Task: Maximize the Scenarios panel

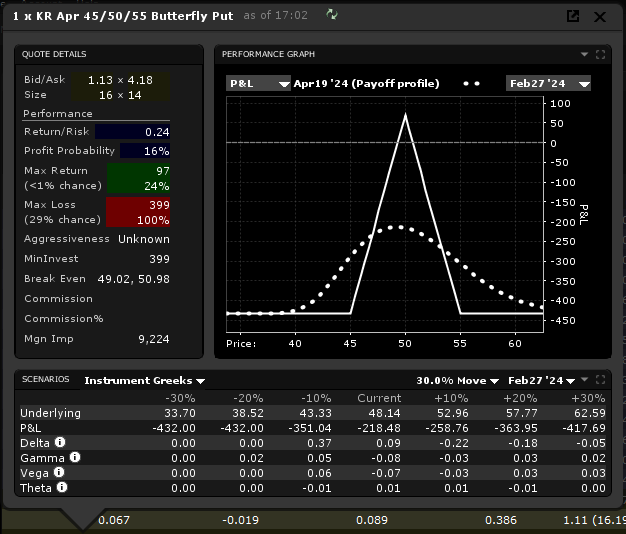Action: 600,380
